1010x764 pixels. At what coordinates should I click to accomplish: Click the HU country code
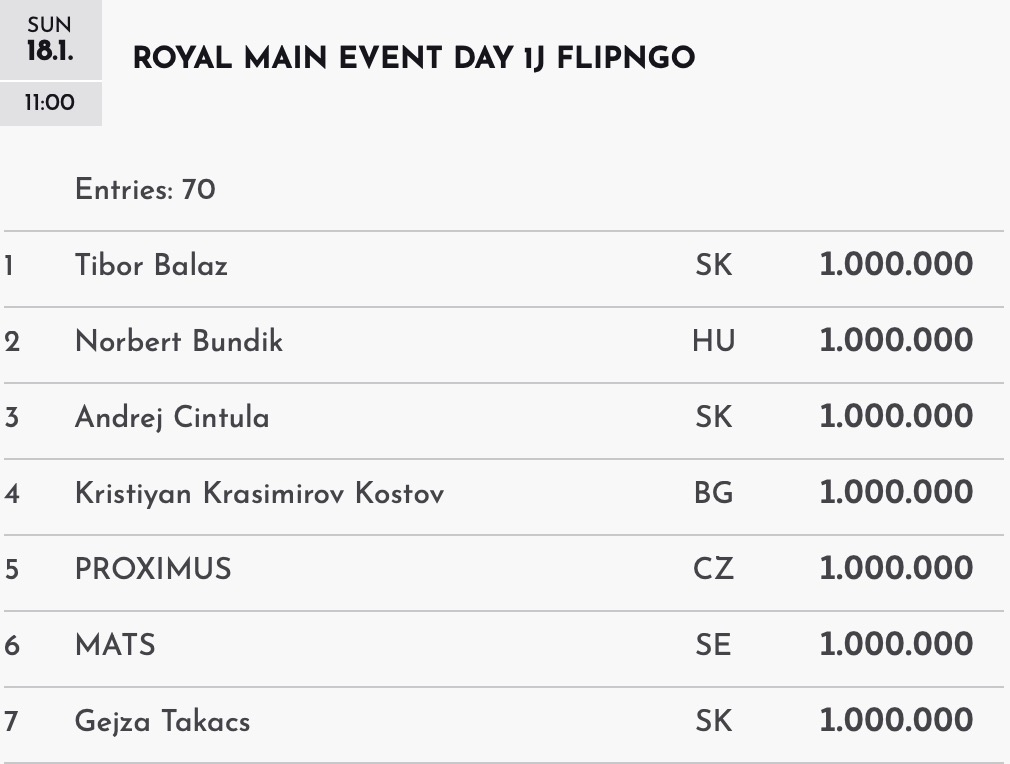pos(713,342)
